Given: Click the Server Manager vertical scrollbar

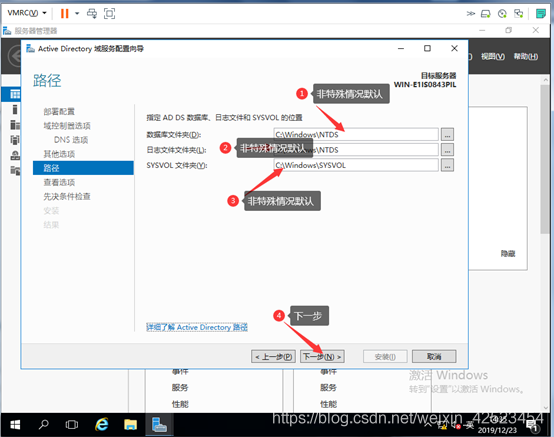Looking at the screenshot, I should [545, 159].
